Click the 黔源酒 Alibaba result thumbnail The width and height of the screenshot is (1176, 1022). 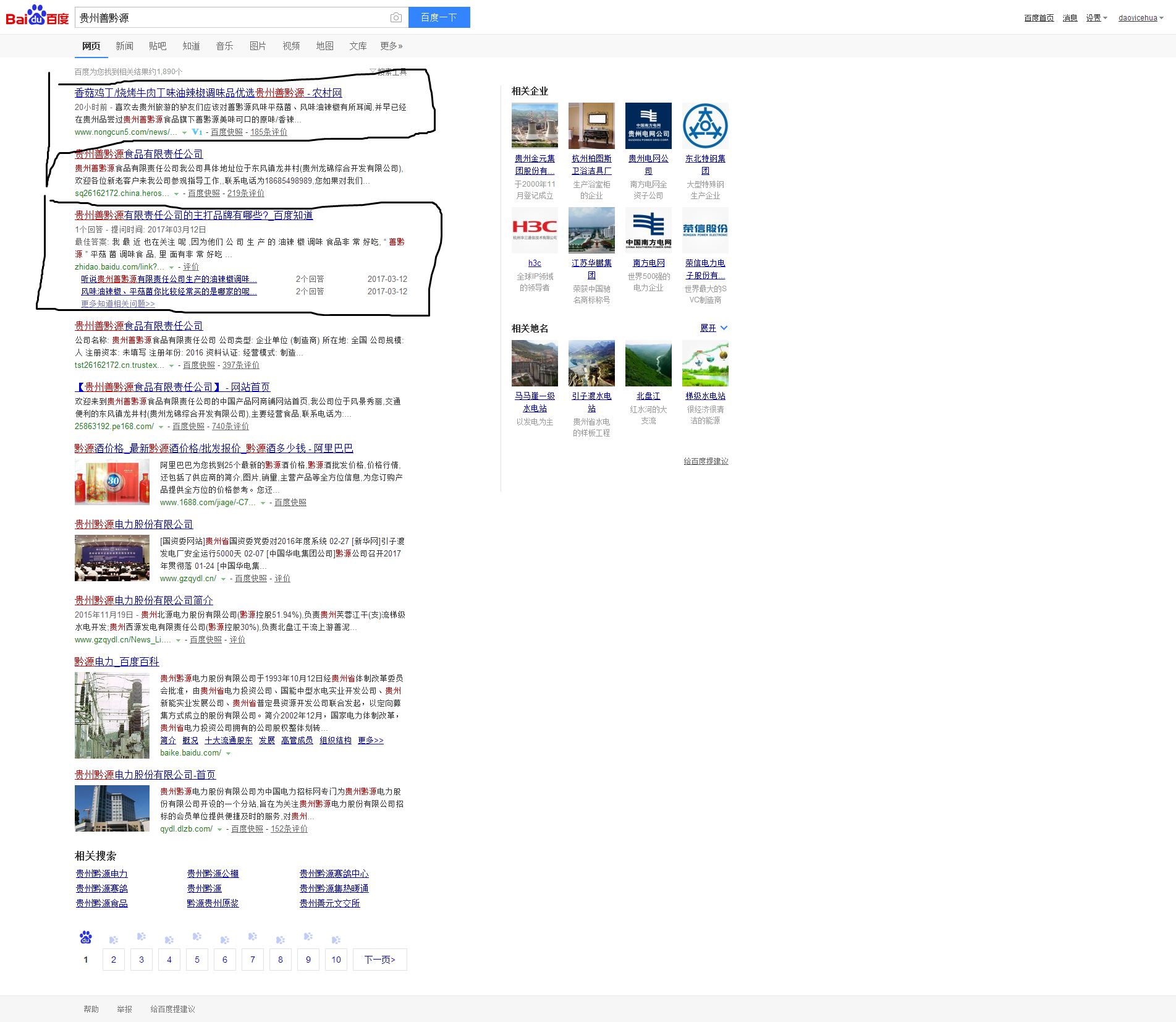pos(112,482)
